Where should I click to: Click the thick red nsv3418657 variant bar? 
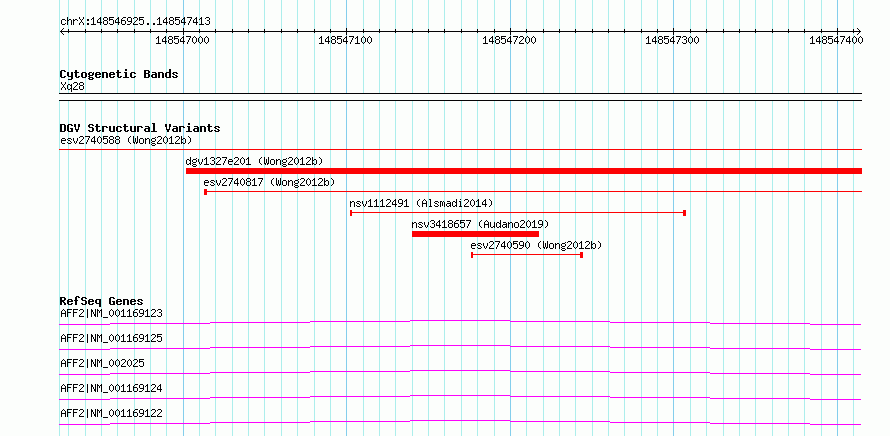tap(475, 234)
